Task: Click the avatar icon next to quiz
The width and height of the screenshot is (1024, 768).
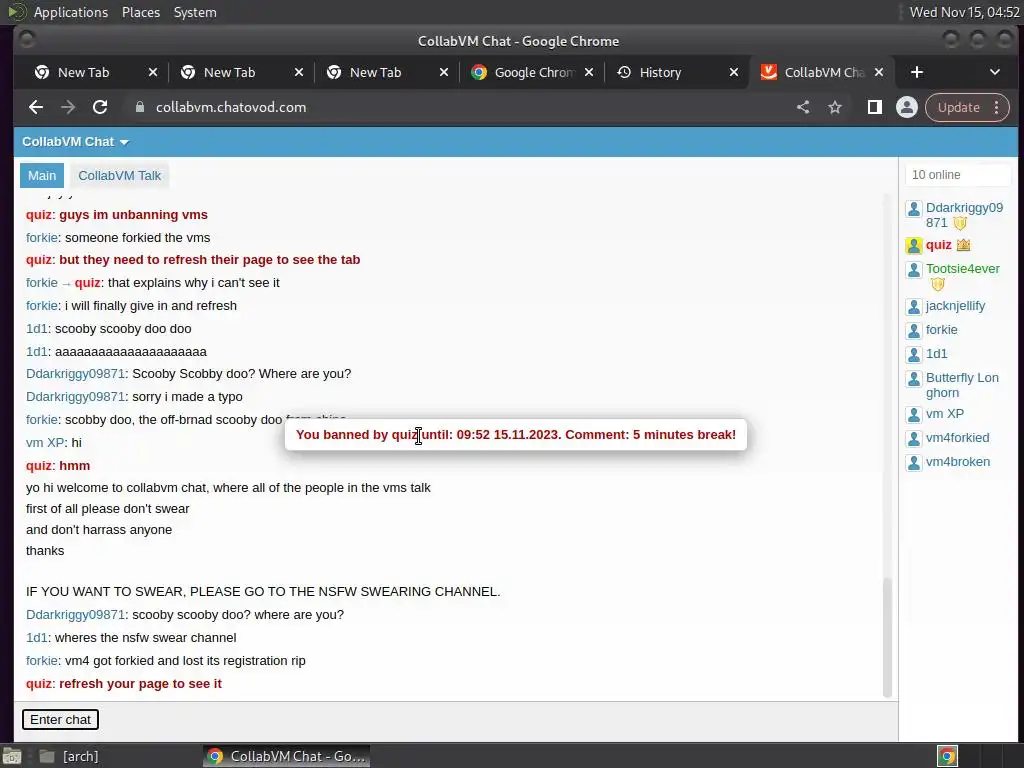Action: coord(914,246)
